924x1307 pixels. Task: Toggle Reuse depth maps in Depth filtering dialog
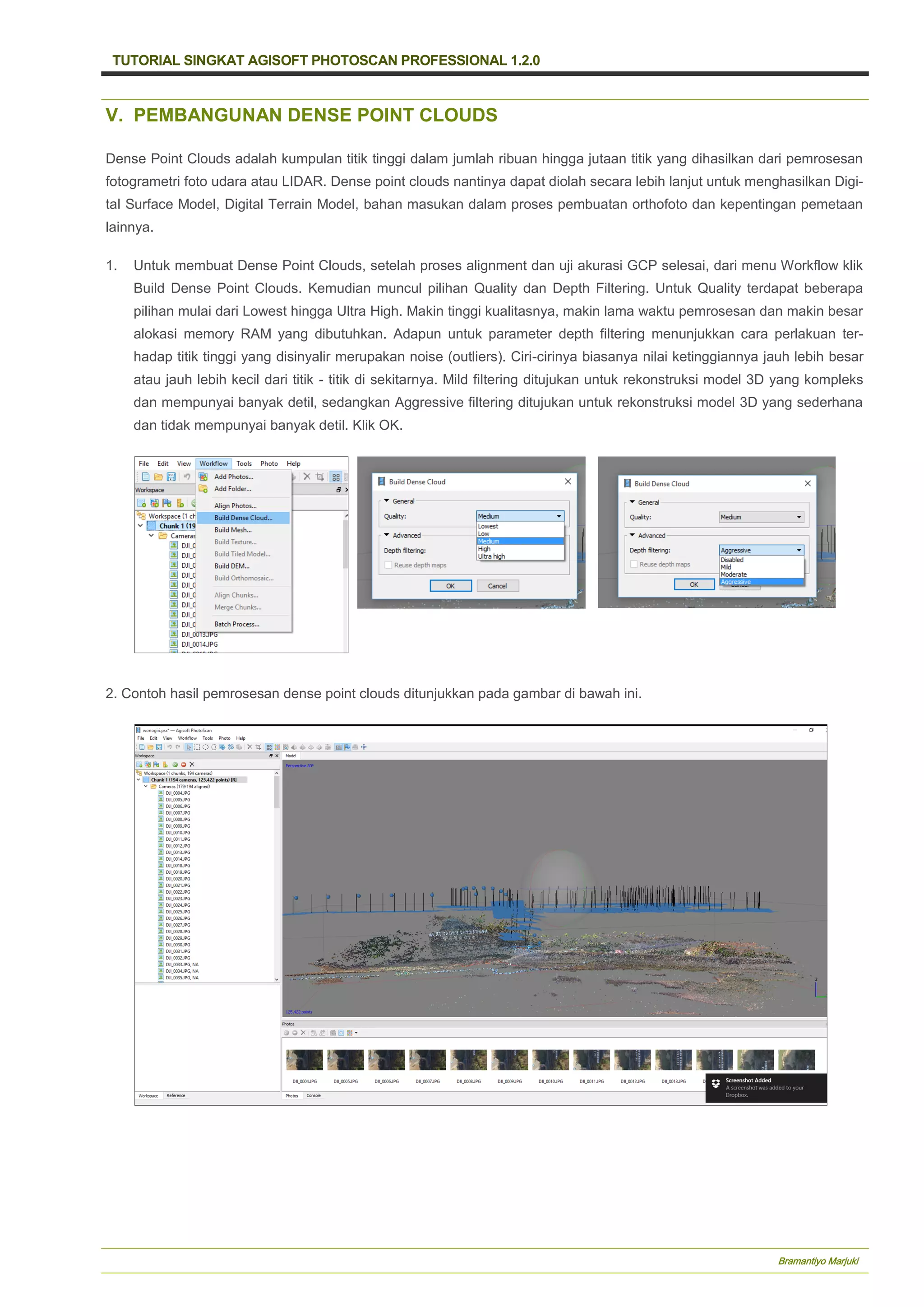(634, 564)
